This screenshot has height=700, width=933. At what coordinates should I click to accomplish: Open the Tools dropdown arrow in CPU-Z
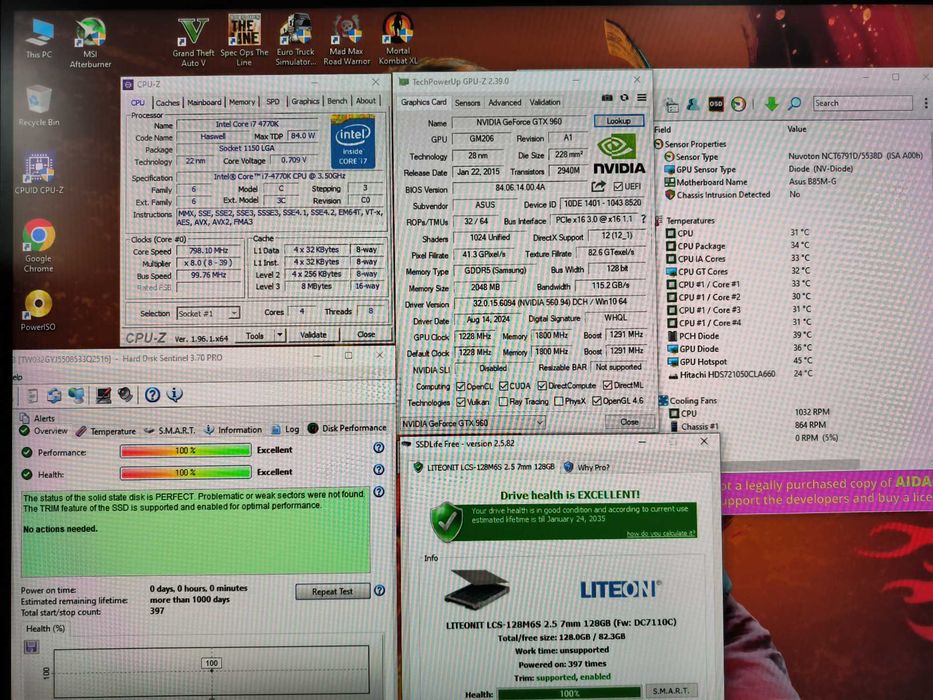[280, 335]
